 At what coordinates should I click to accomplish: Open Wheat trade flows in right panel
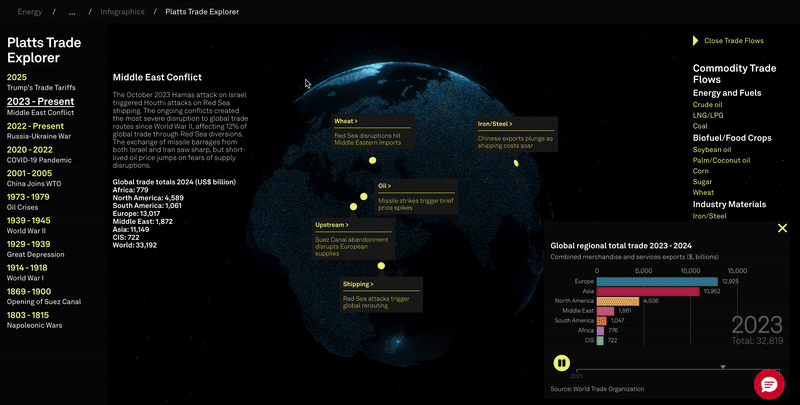point(703,192)
